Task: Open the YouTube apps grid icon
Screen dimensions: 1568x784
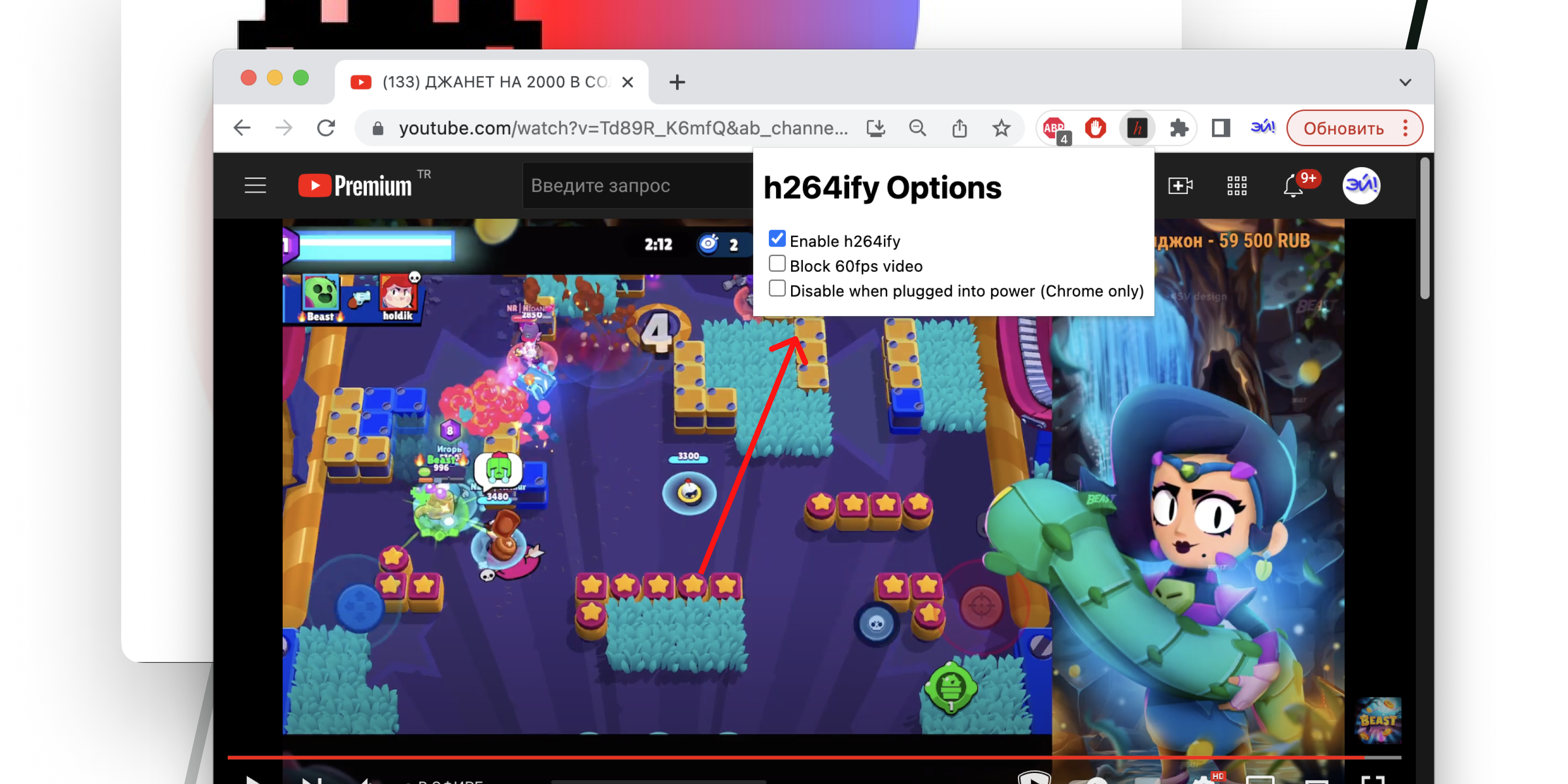Action: click(x=1237, y=186)
